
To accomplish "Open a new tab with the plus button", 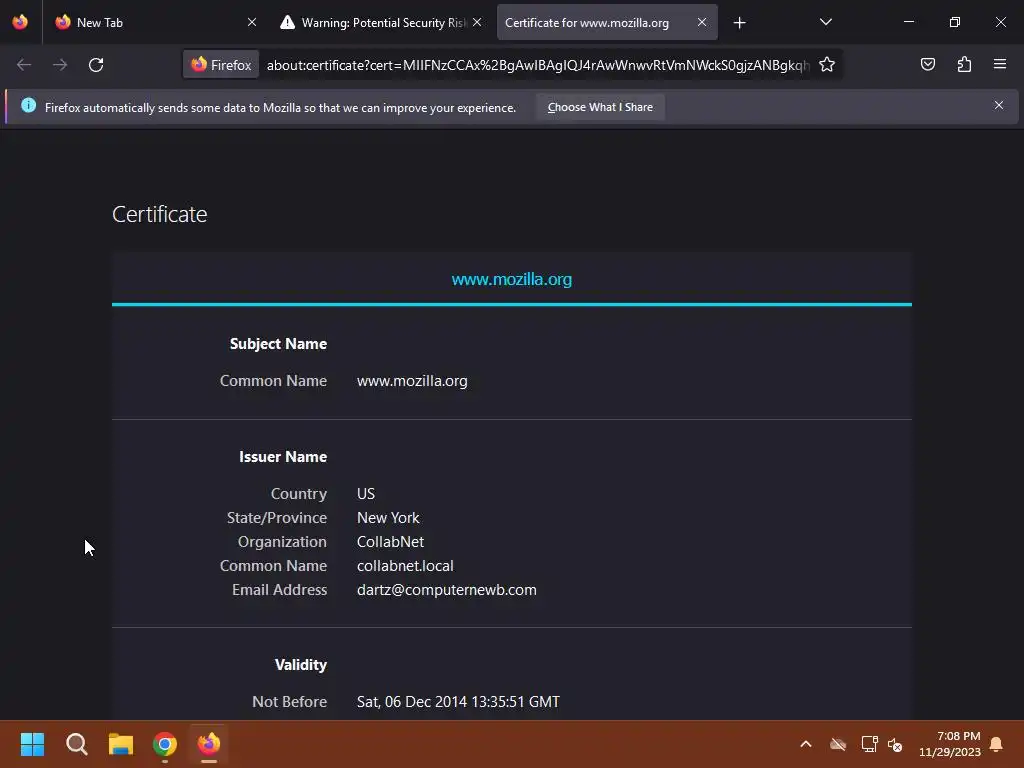I will [x=739, y=23].
